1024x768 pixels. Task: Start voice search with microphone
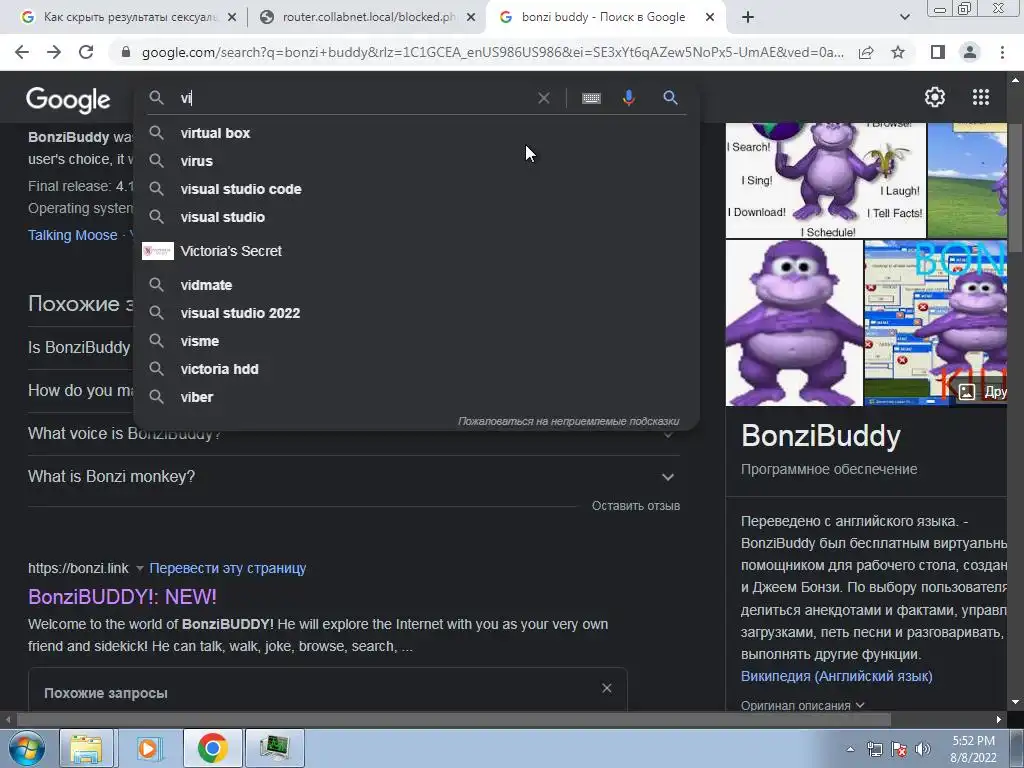tap(629, 98)
